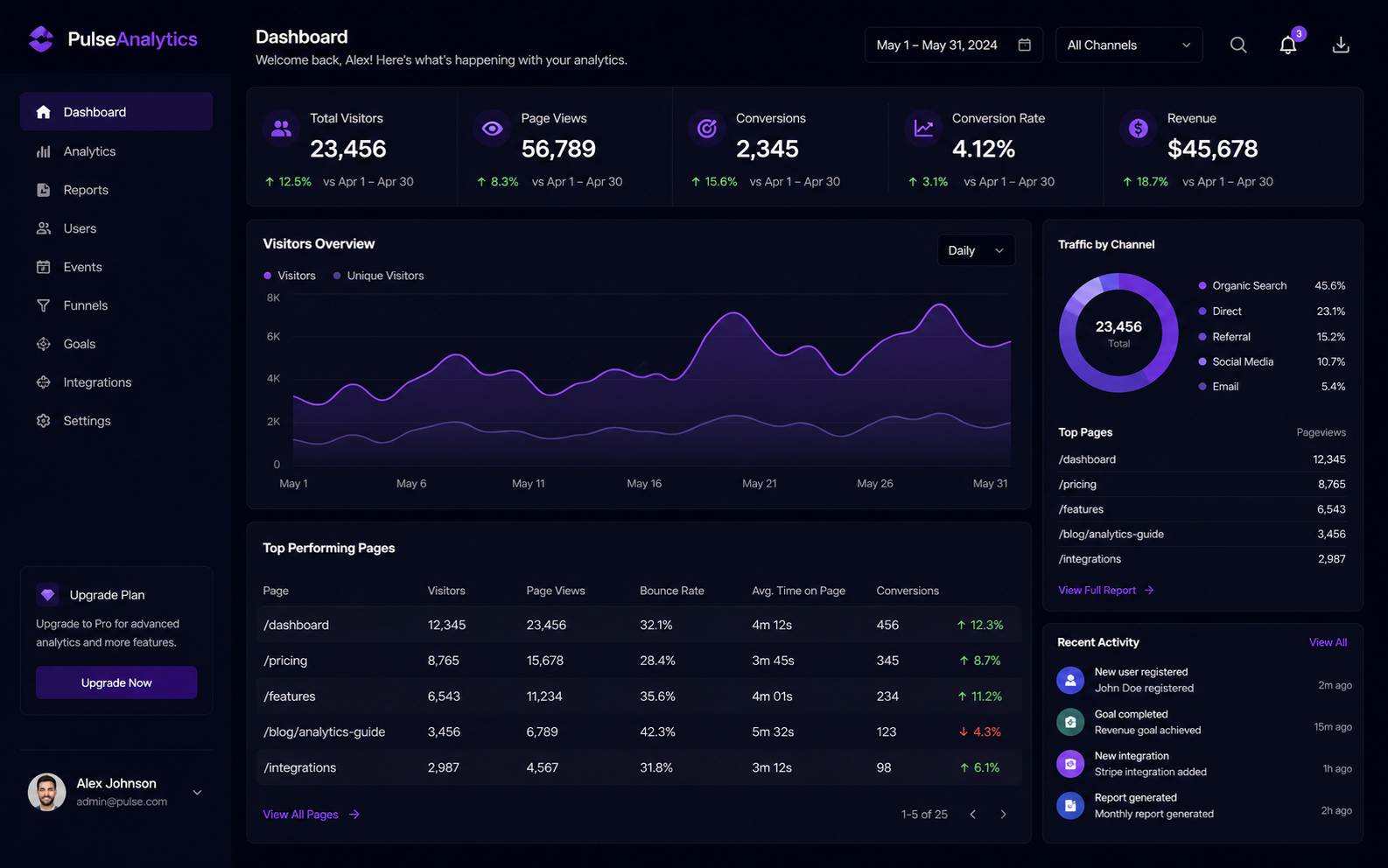Click the donut chart total 23,456

click(1118, 327)
